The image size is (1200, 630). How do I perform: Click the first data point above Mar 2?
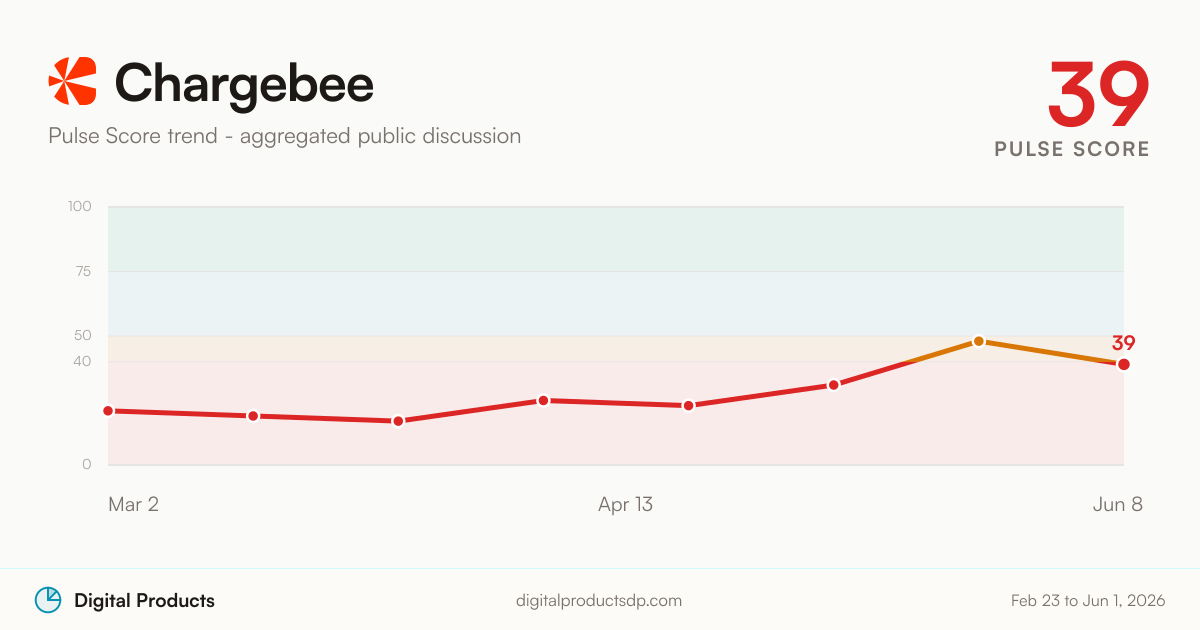(x=108, y=411)
